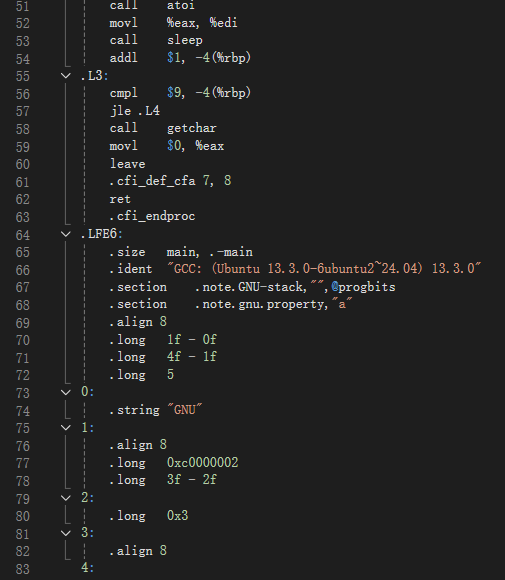Fold the 0: label block
This screenshot has height=580, width=505.
coord(65,392)
